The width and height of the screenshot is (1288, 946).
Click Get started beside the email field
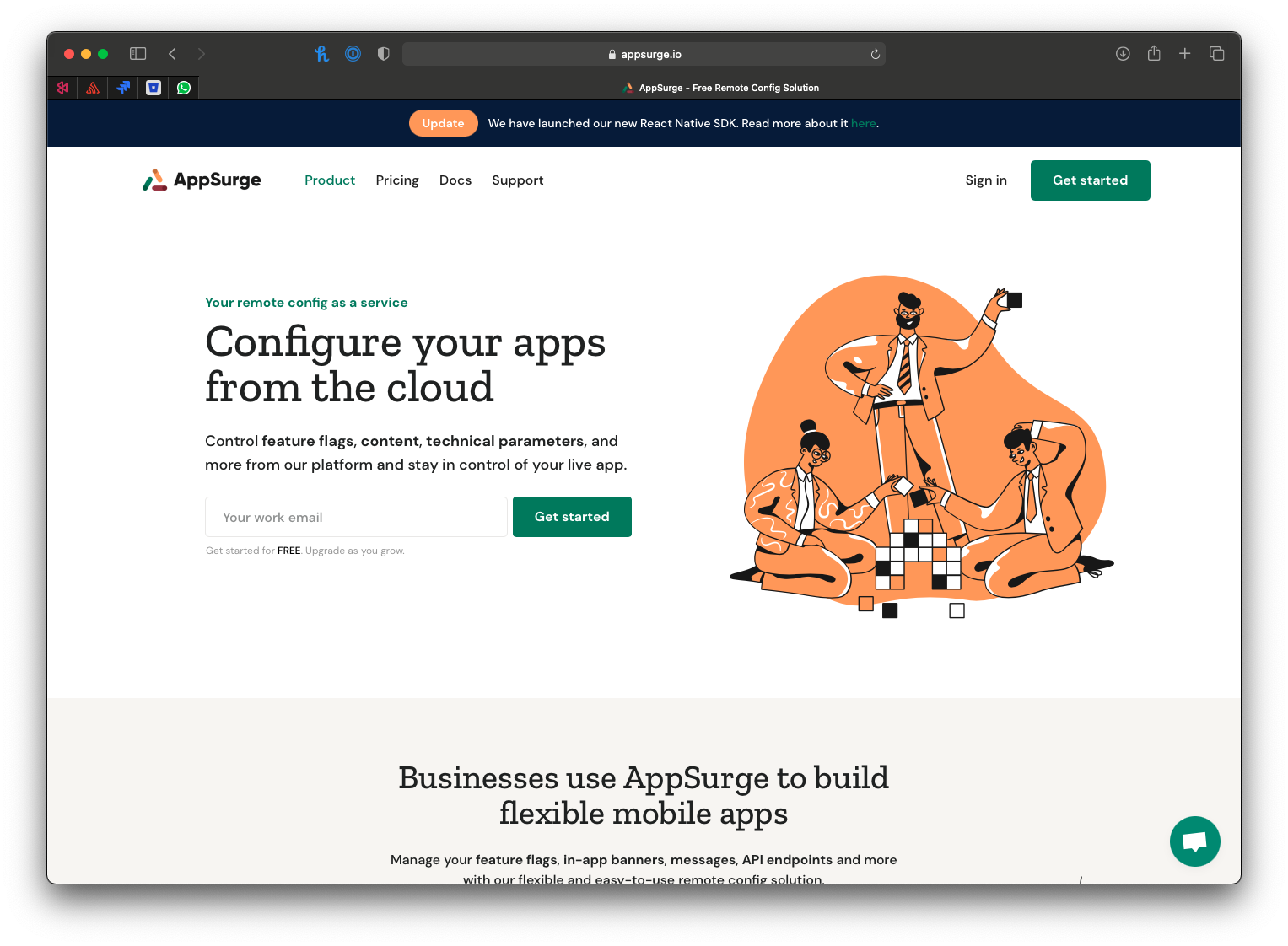[572, 517]
